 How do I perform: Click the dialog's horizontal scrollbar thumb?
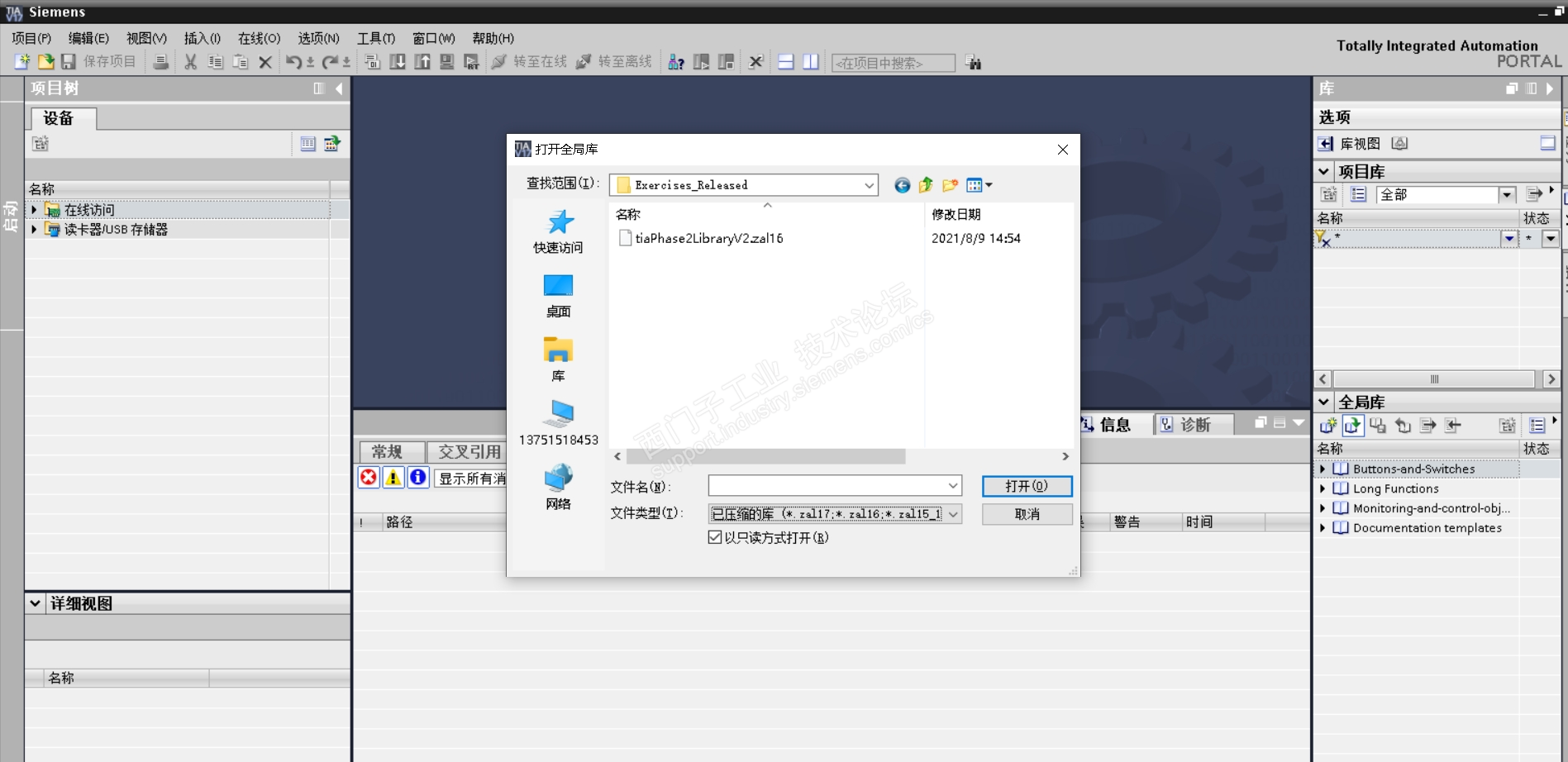click(765, 456)
